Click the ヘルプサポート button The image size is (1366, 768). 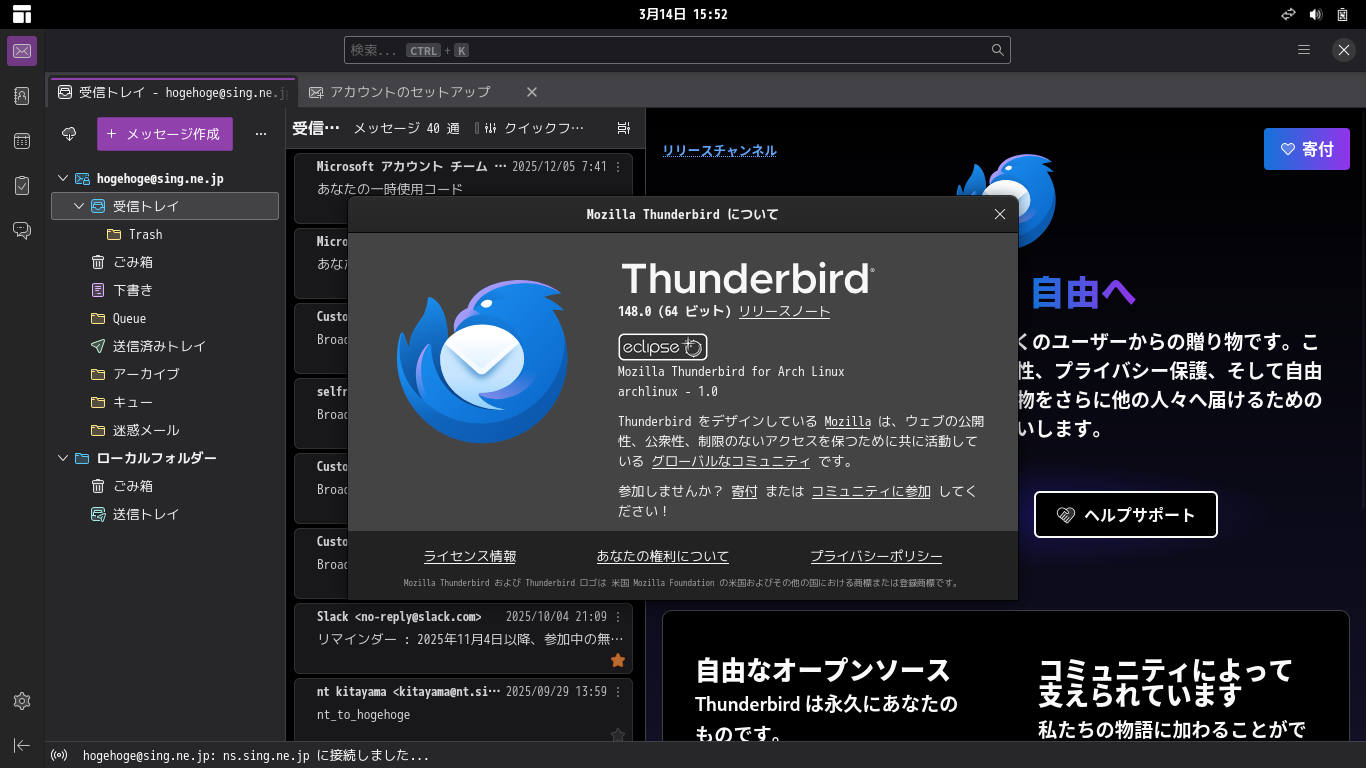click(x=1126, y=515)
